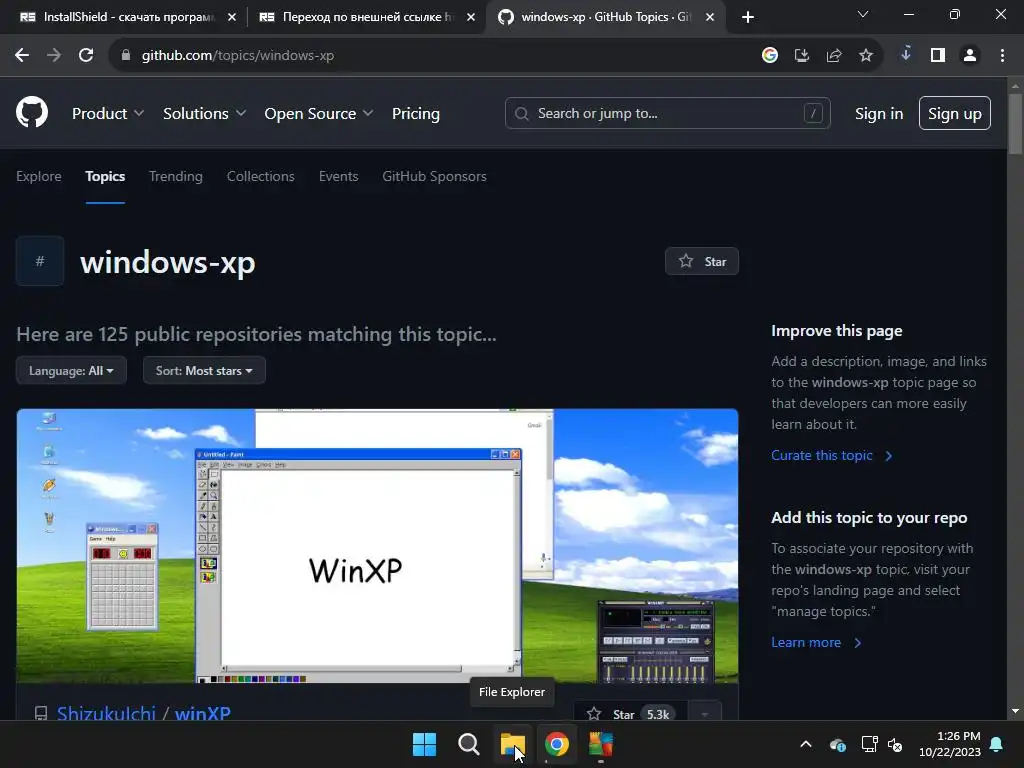Click the page vertical scrollbar thumb

click(1015, 123)
